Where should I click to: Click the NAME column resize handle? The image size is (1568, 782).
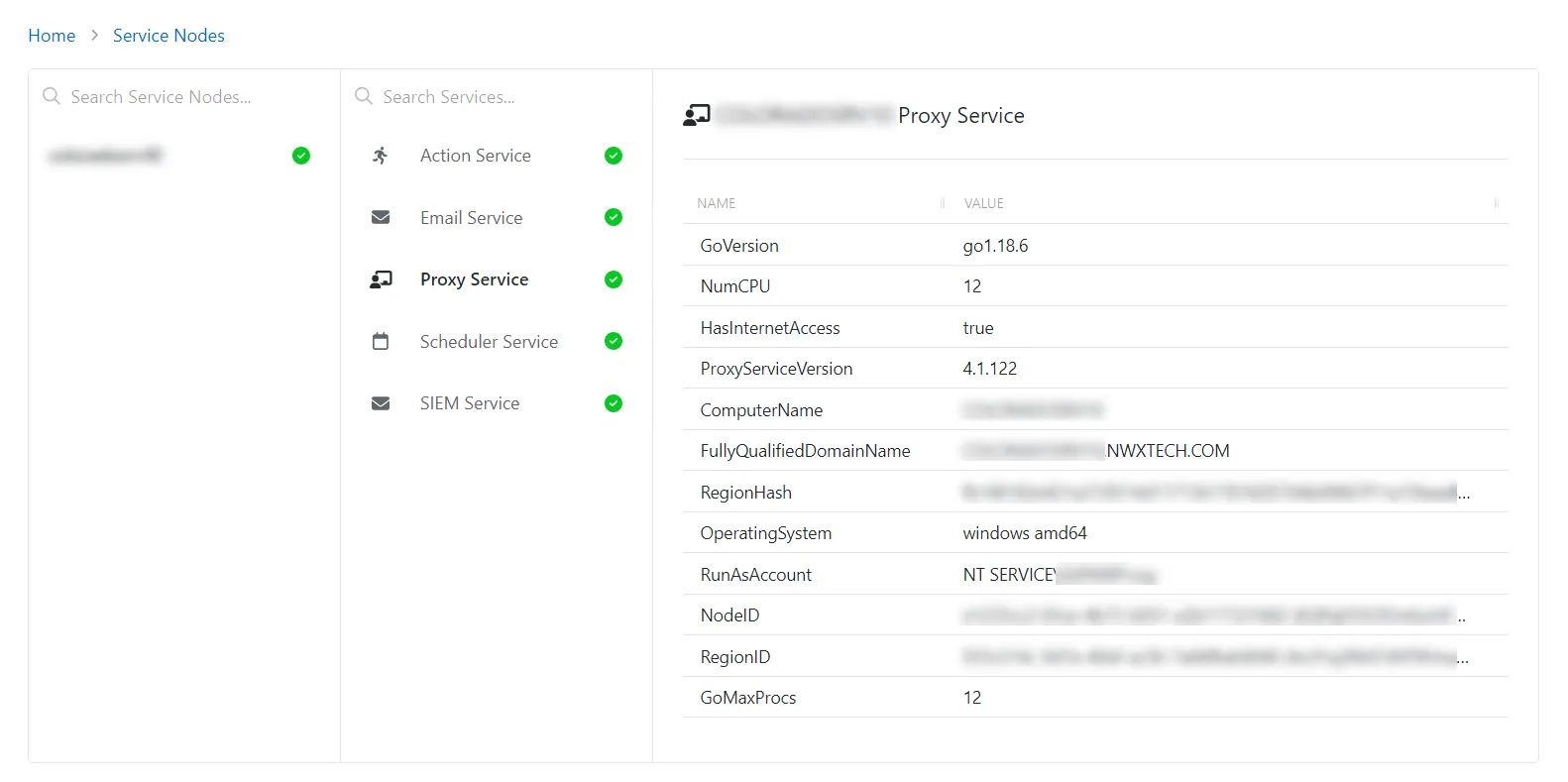(x=943, y=203)
